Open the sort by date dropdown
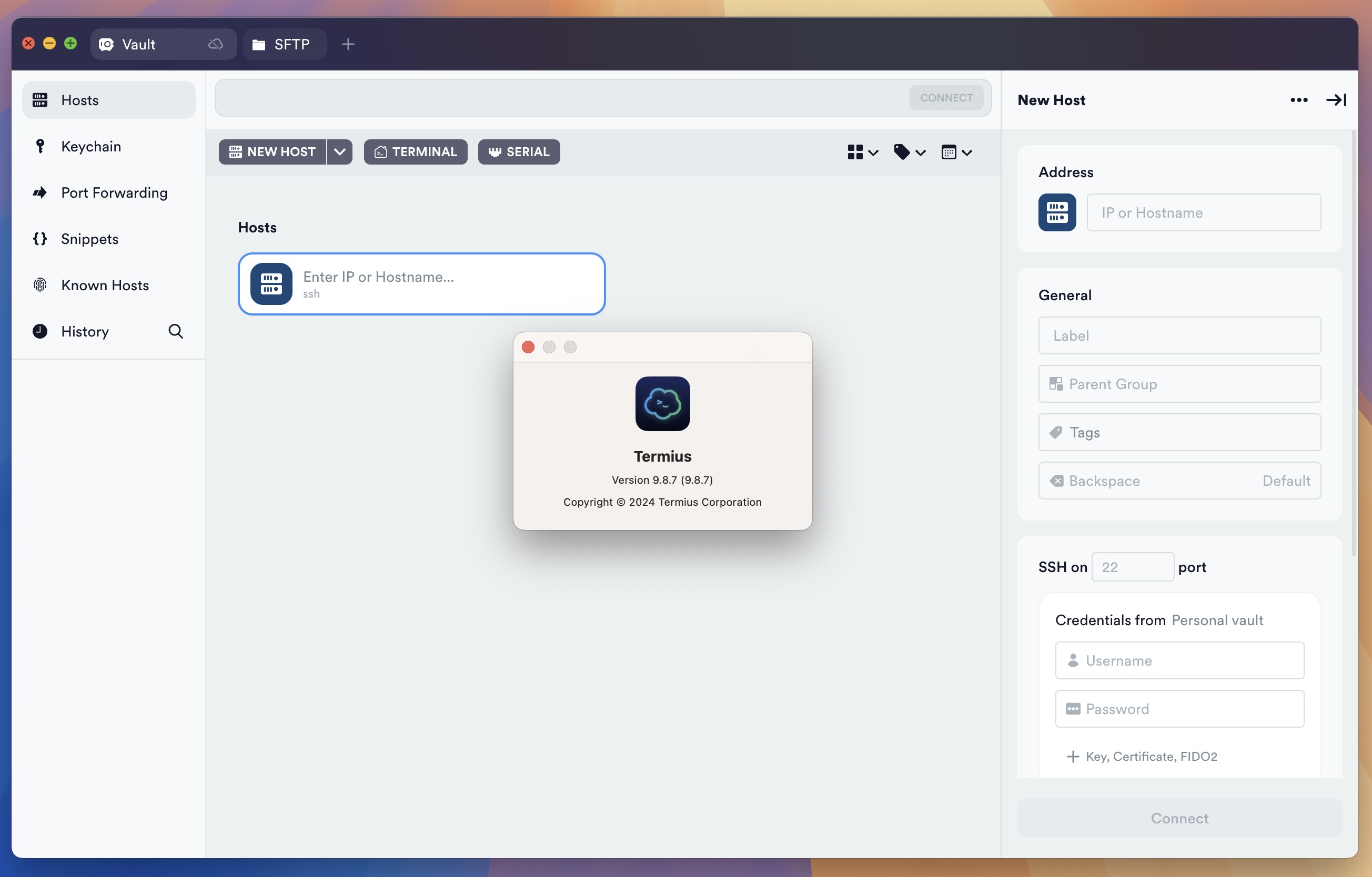Screen dimensions: 1372x877 pos(956,152)
